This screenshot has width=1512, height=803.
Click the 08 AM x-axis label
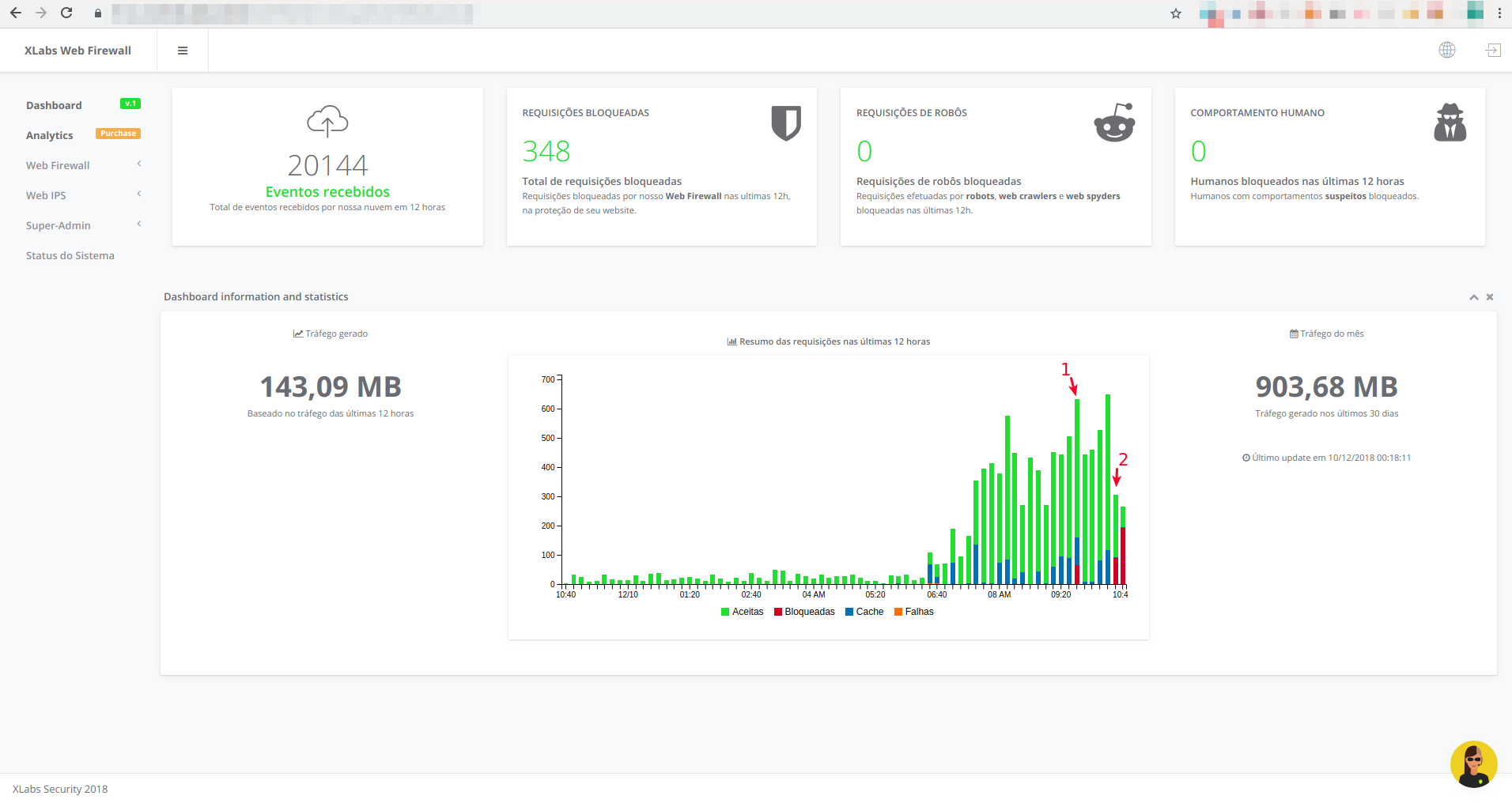point(999,594)
